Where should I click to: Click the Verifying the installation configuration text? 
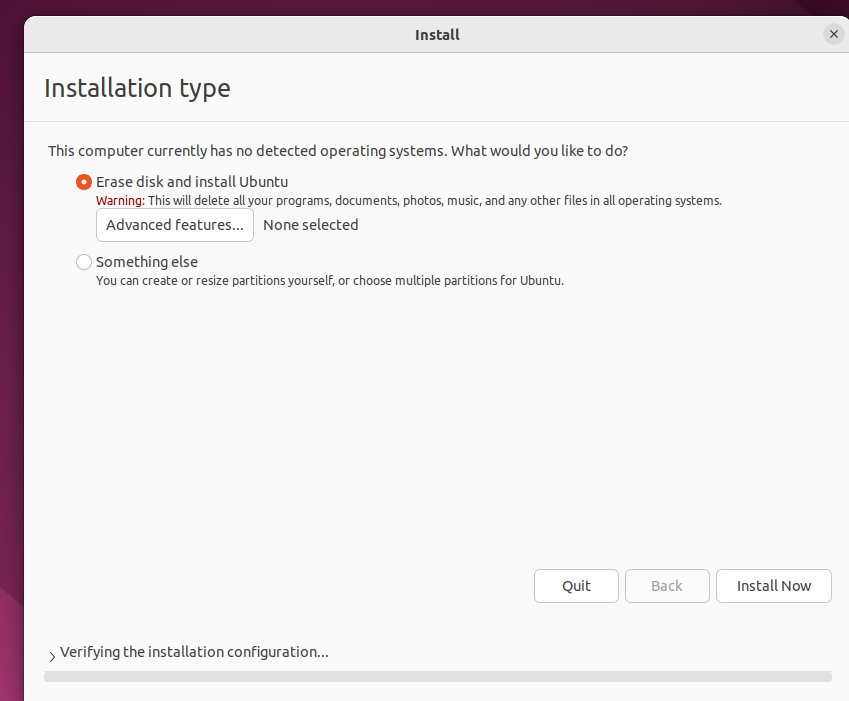coord(194,652)
